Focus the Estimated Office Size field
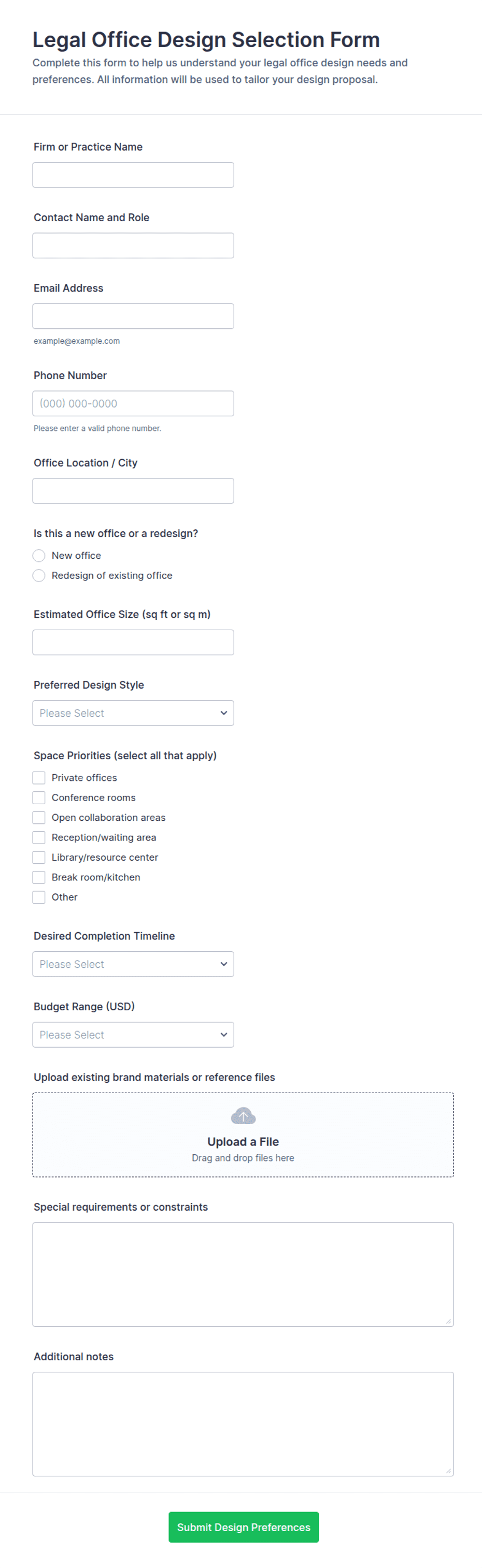This screenshot has height=1568, width=482. pyautogui.click(x=133, y=642)
